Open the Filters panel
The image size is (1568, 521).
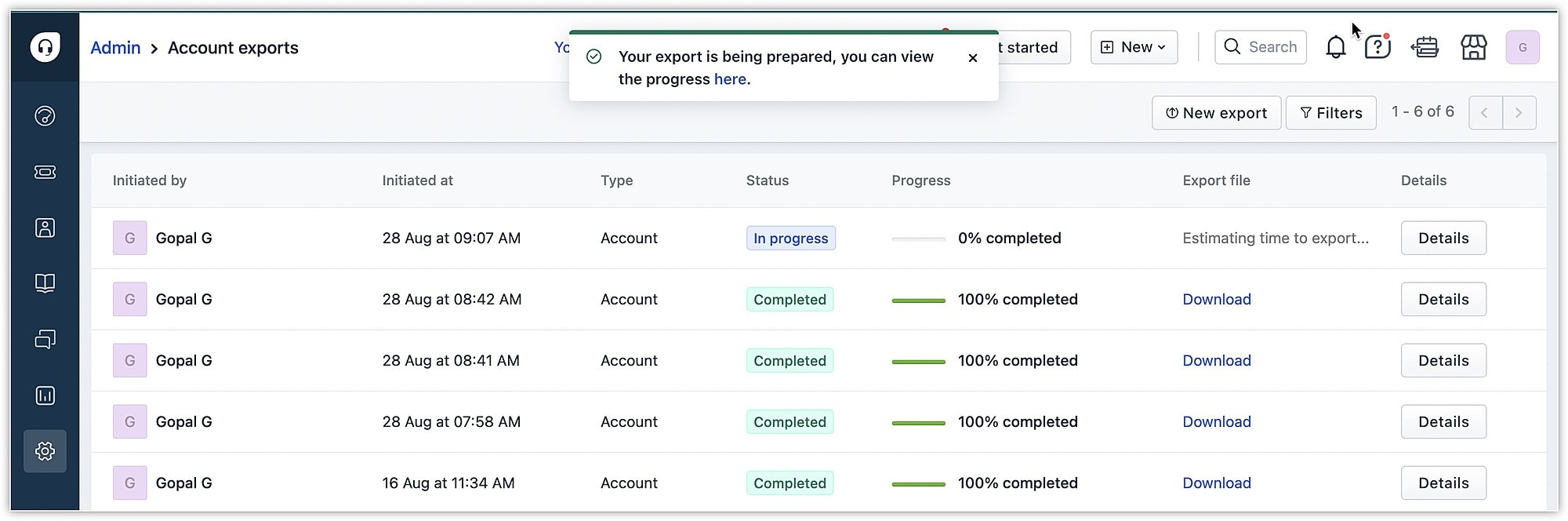tap(1330, 113)
